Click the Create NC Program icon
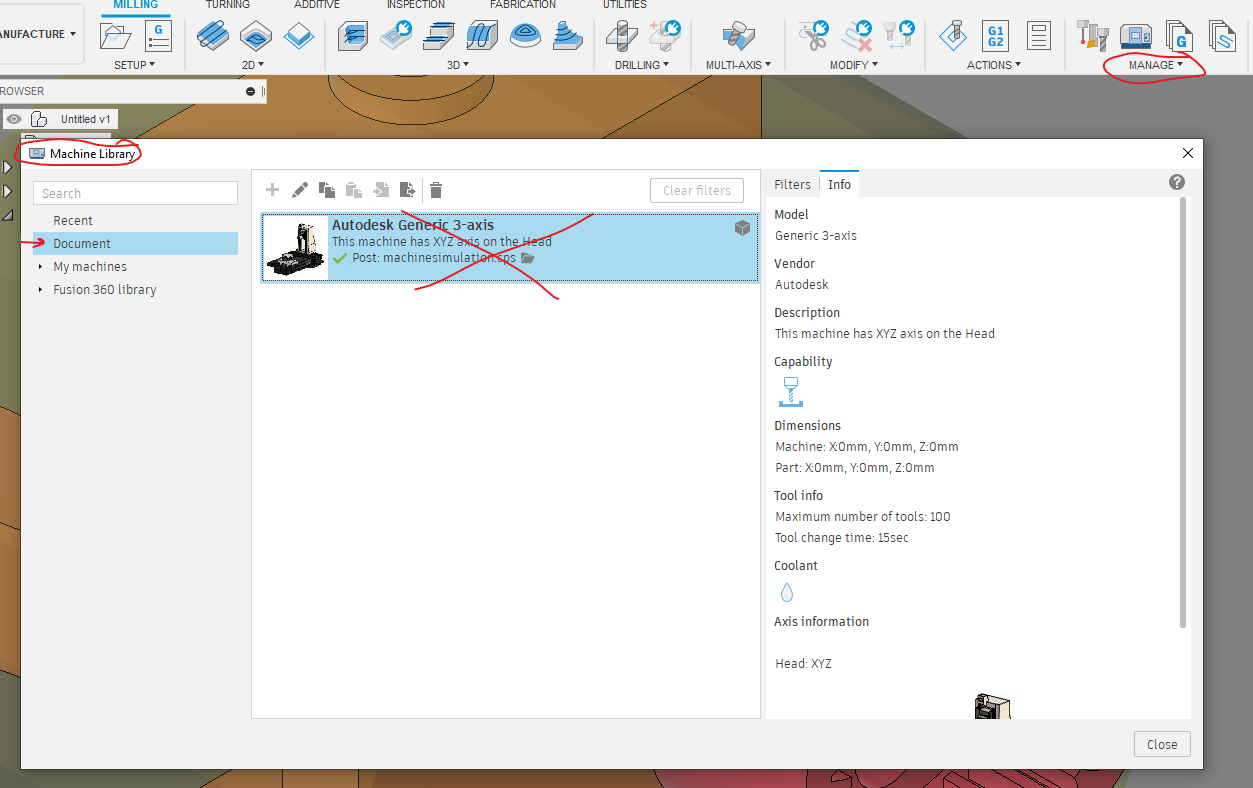 pyautogui.click(x=158, y=36)
